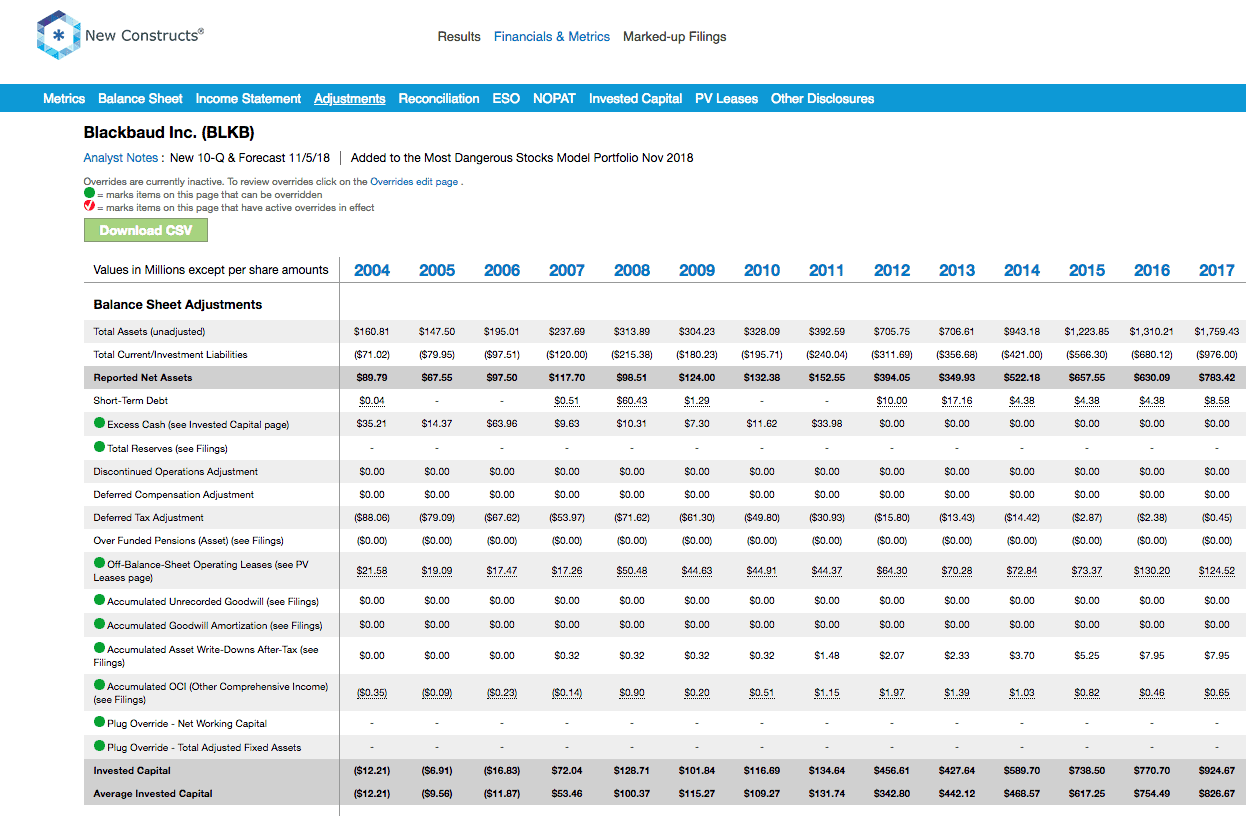Open Operating Leases value $130.20 for 2016
Image resolution: width=1246 pixels, height=816 pixels.
pyautogui.click(x=1152, y=571)
